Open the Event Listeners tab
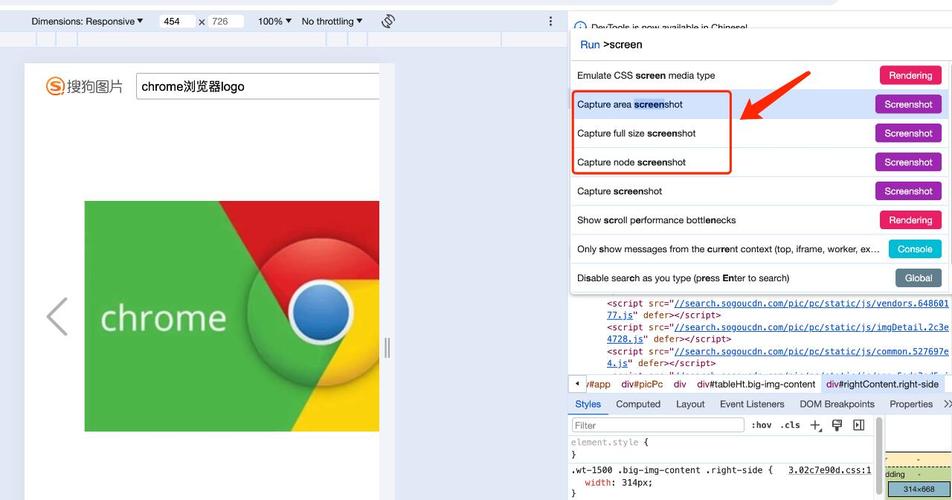Viewport: 952px width, 500px height. coord(751,404)
